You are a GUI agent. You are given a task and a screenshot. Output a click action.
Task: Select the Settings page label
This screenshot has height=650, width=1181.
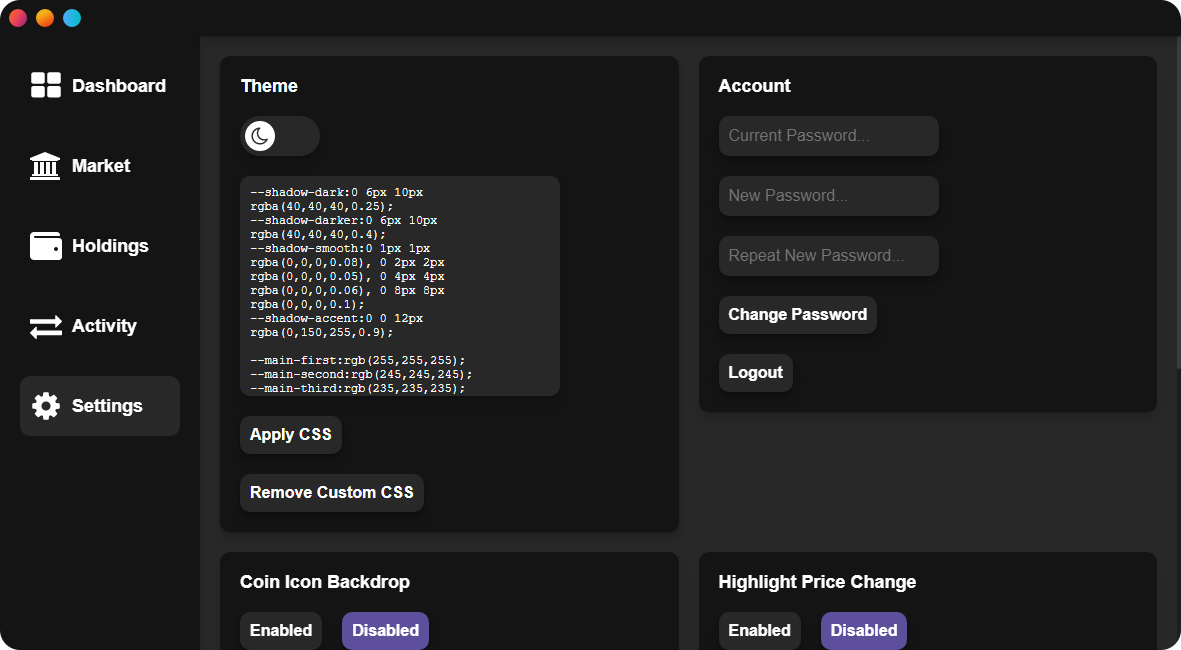click(x=107, y=406)
